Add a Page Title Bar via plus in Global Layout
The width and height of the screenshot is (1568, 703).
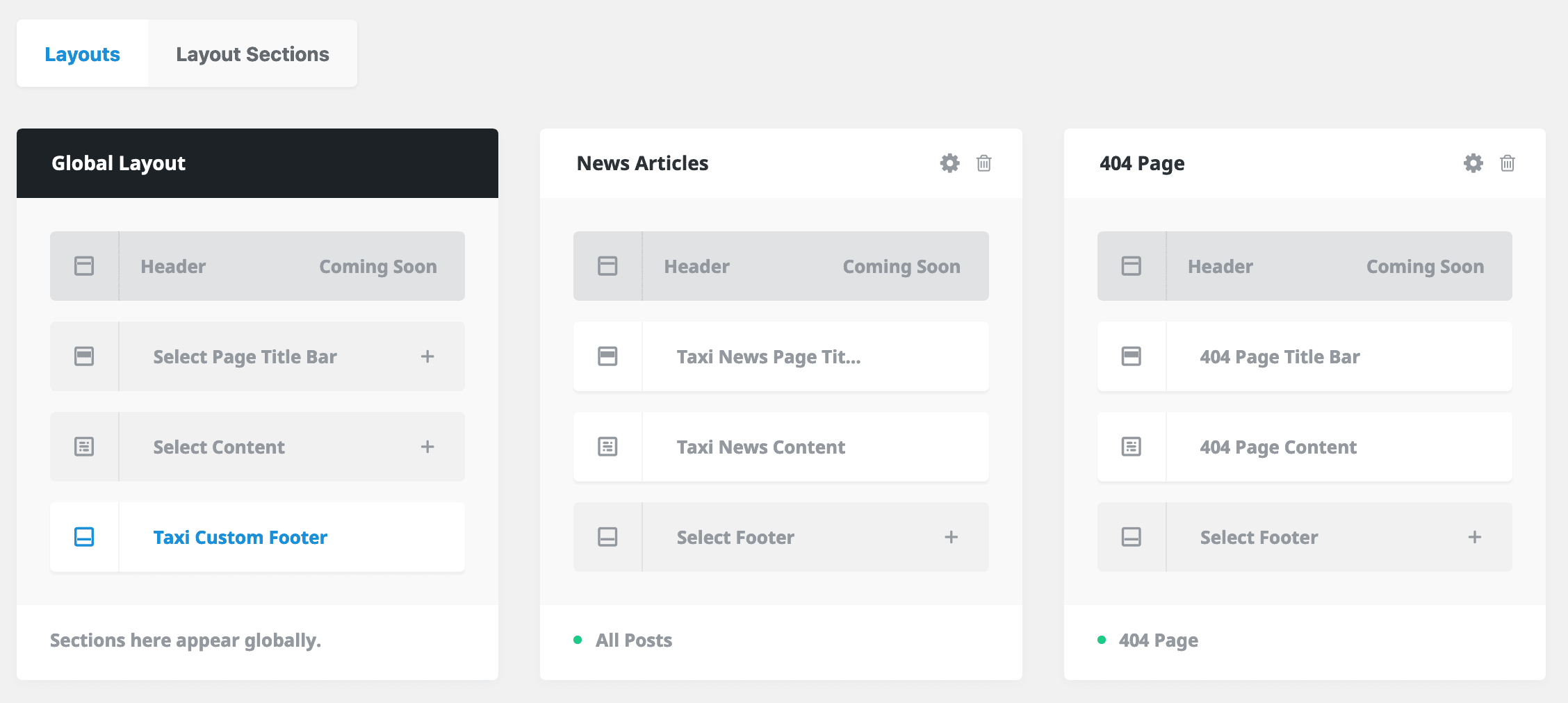[x=427, y=356]
